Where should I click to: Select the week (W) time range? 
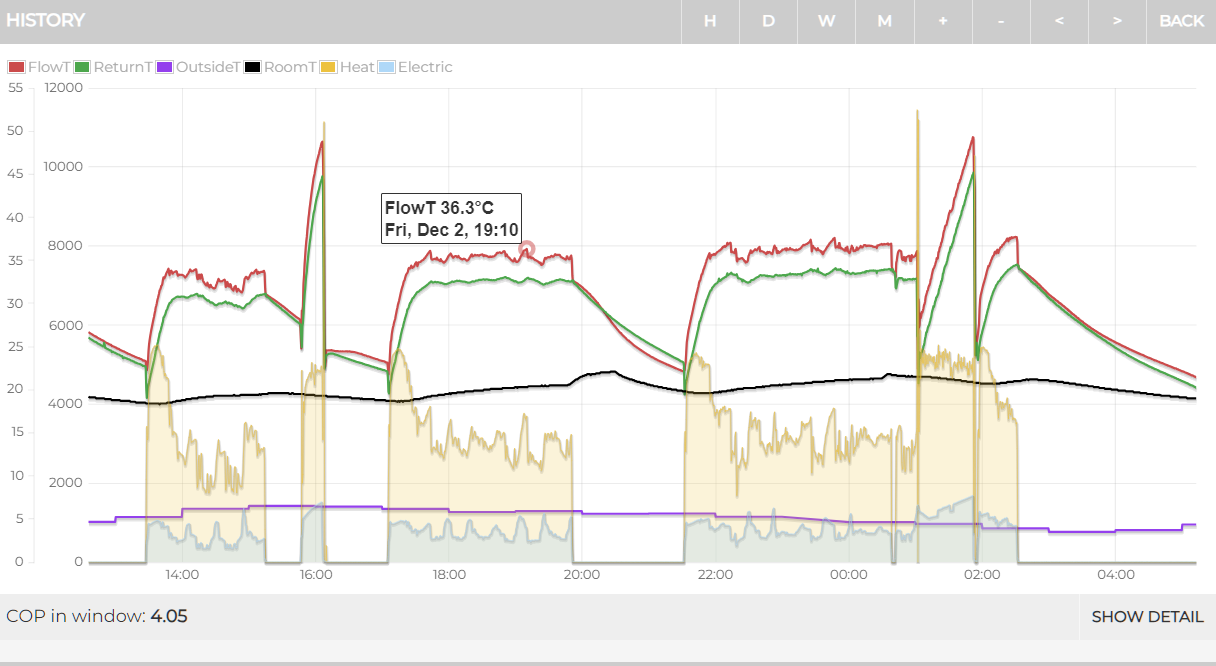tap(826, 21)
